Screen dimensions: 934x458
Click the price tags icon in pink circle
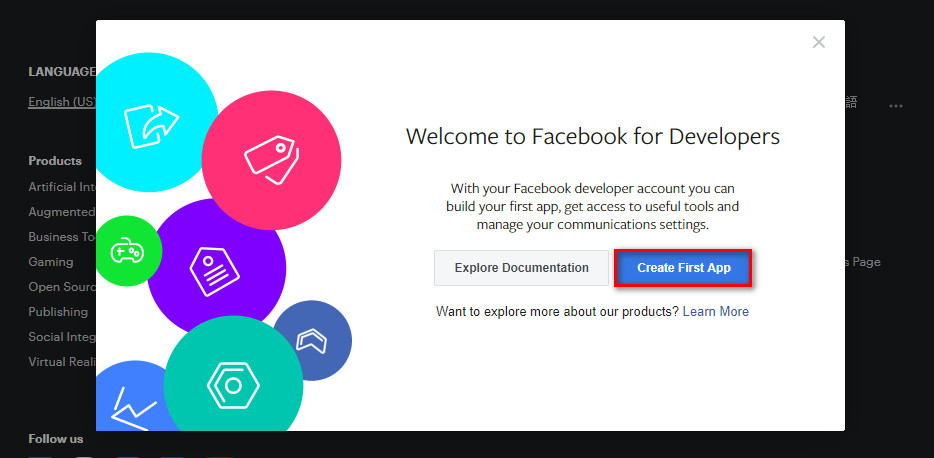tap(272, 160)
